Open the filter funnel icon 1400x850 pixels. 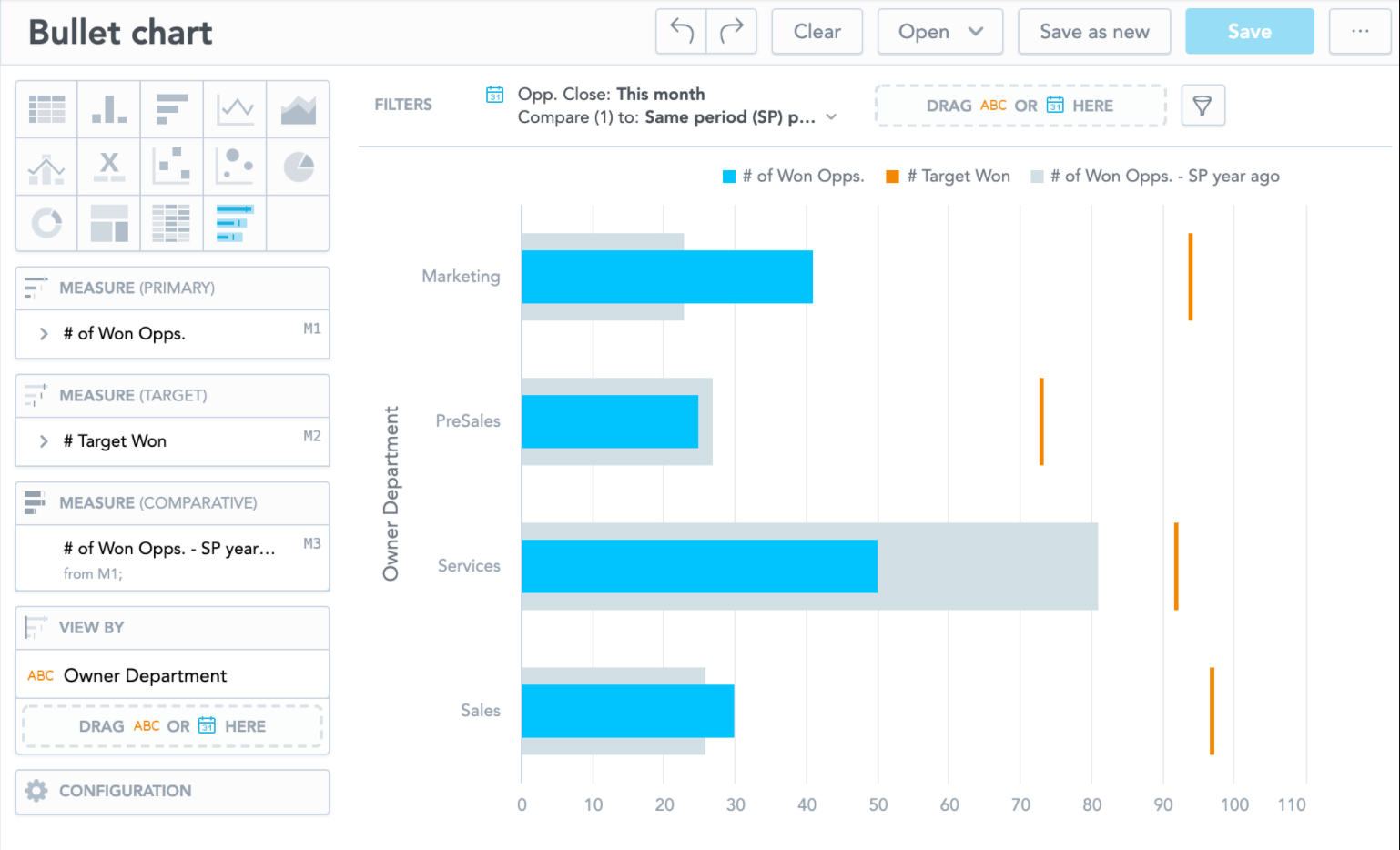pyautogui.click(x=1202, y=106)
